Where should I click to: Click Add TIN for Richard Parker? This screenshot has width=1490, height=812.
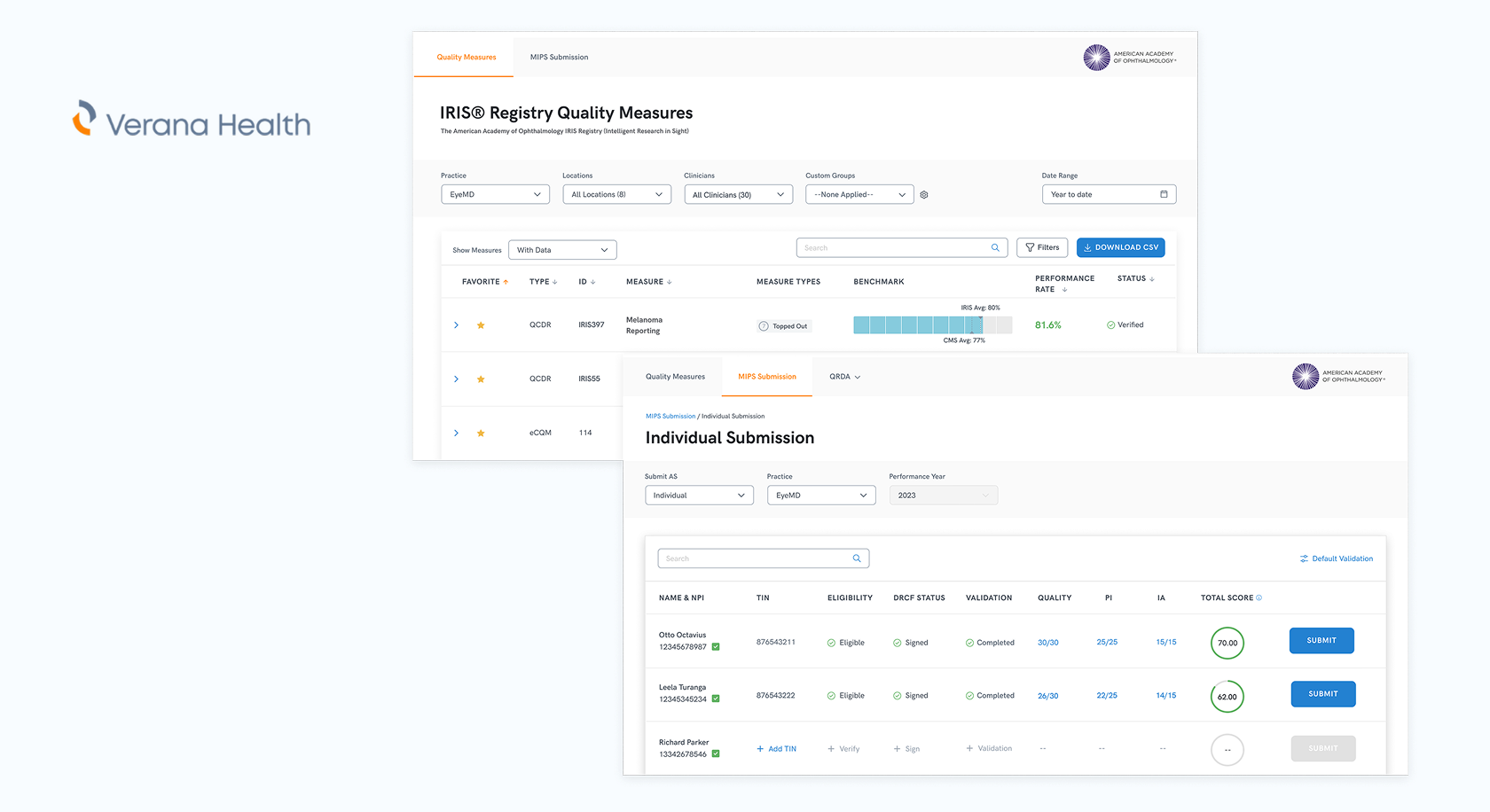pyautogui.click(x=776, y=749)
